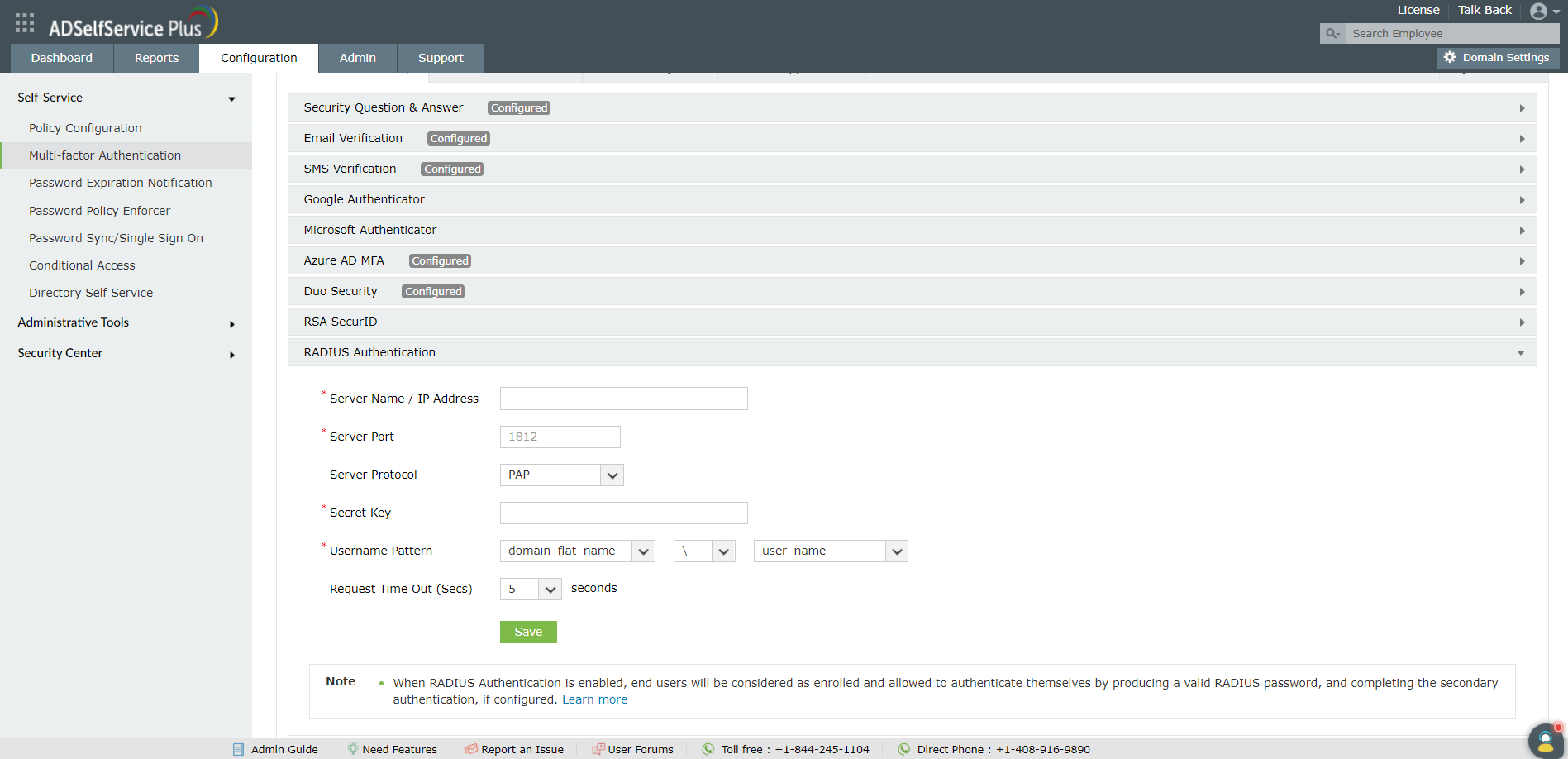The width and height of the screenshot is (1568, 759).
Task: Expand the SMS Verification panel
Action: tap(913, 169)
